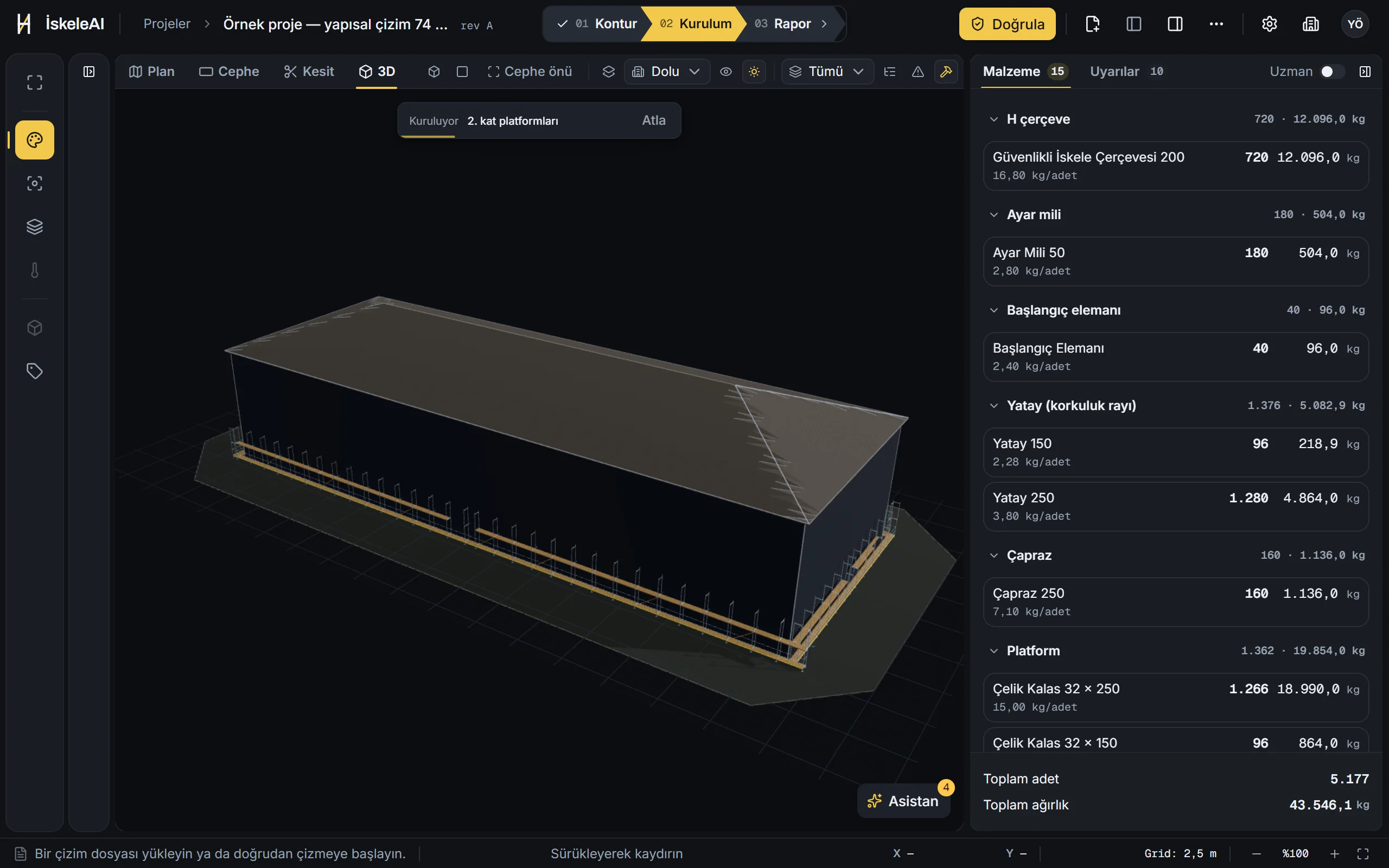
Task: Toggle the Uzman mode switch
Action: [x=1331, y=71]
